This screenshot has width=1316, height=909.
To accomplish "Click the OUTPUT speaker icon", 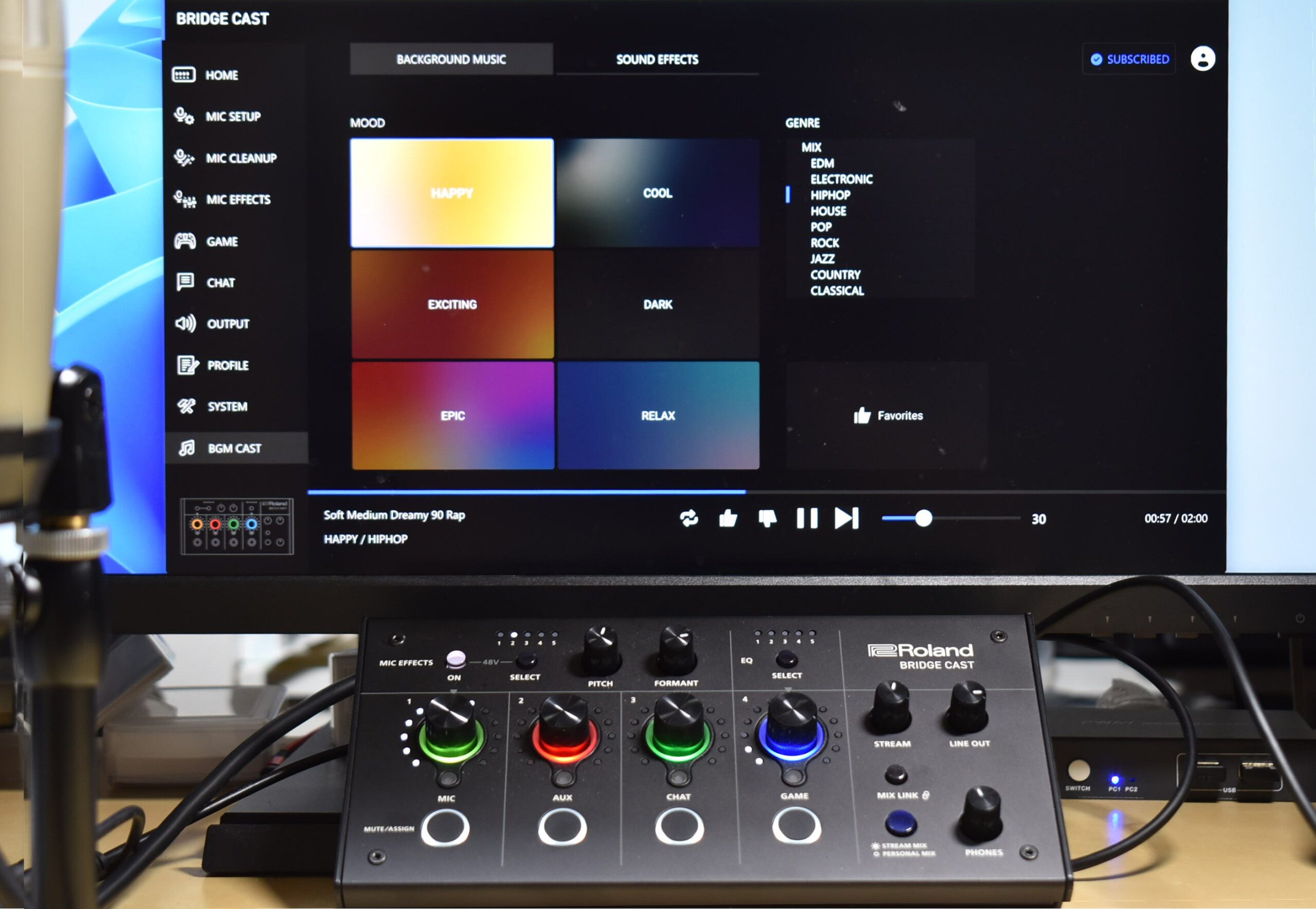I will coord(185,324).
